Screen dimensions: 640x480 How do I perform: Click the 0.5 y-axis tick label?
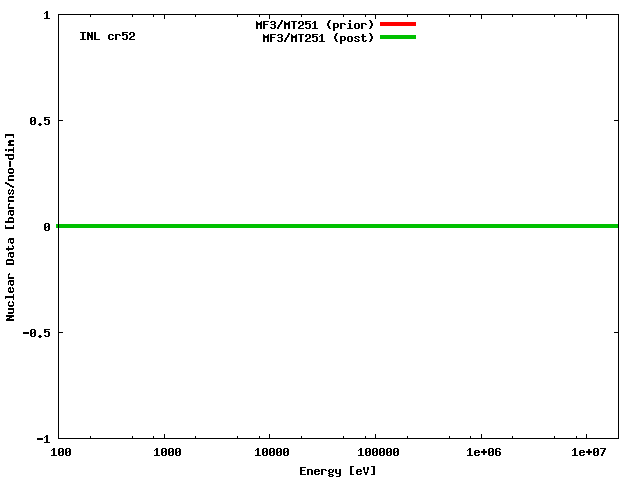[41, 121]
